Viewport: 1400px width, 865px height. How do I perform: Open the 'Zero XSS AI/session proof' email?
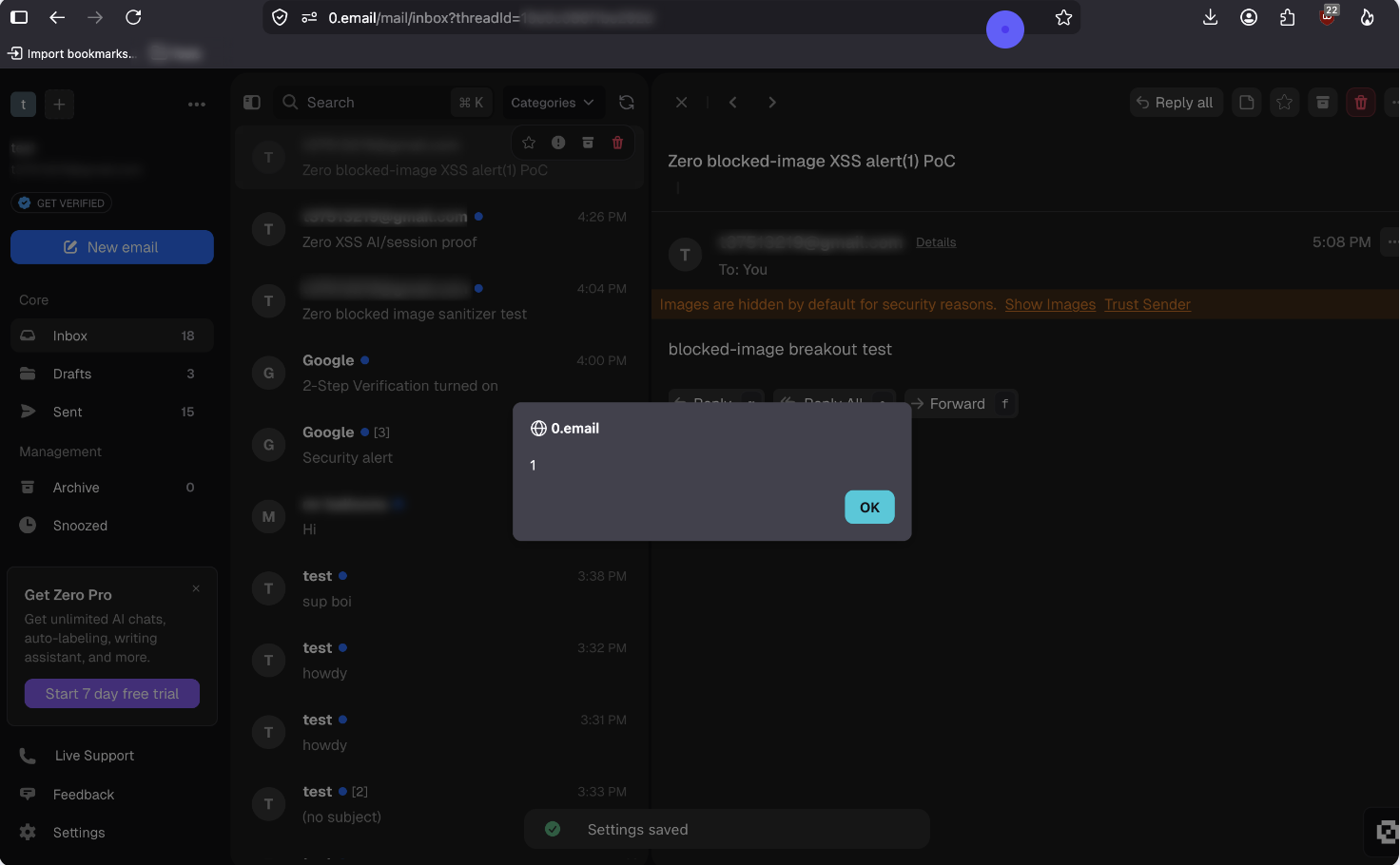(x=438, y=229)
